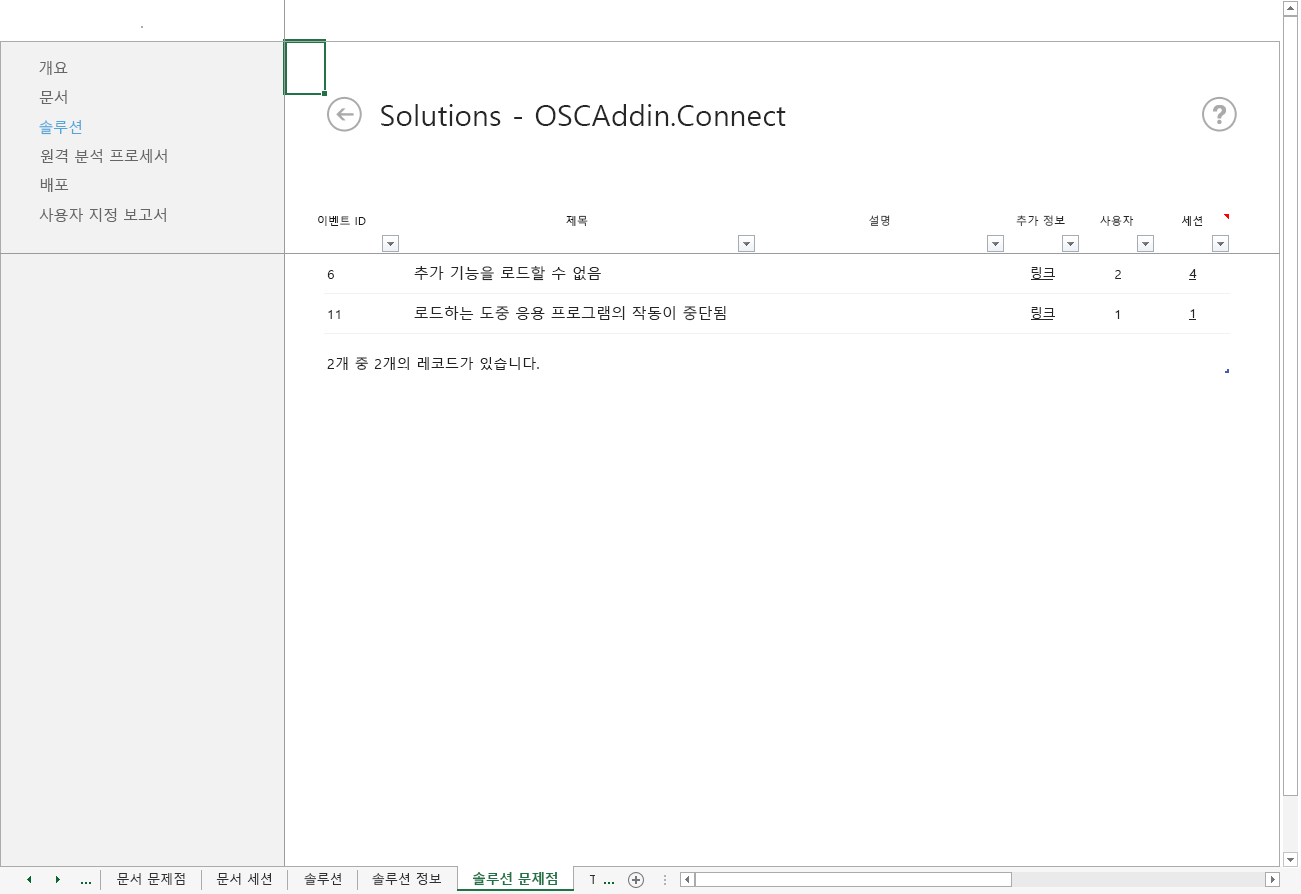This screenshot has width=1301, height=894.
Task: Add a new sheet with plus icon
Action: [x=636, y=880]
